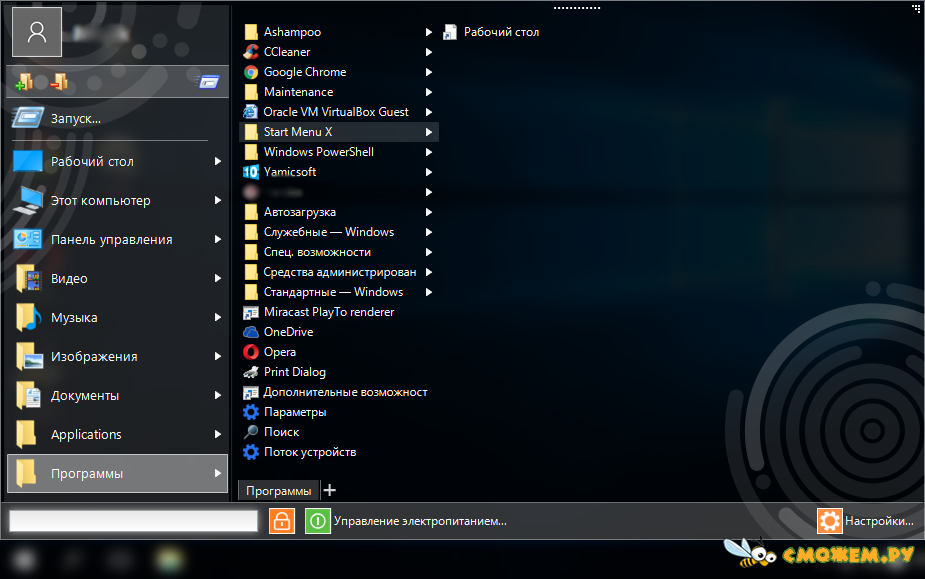Click the user avatar icon
925x579 pixels.
(x=37, y=32)
